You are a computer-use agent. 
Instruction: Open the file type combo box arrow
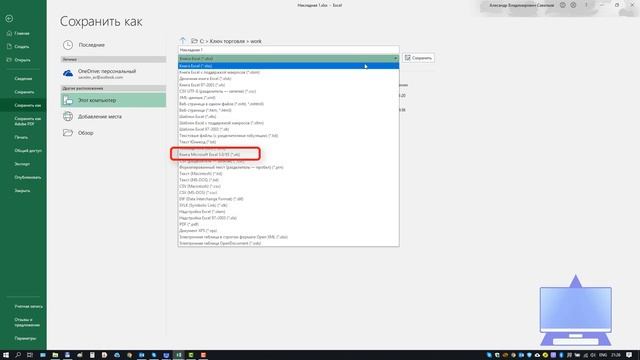pyautogui.click(x=395, y=58)
